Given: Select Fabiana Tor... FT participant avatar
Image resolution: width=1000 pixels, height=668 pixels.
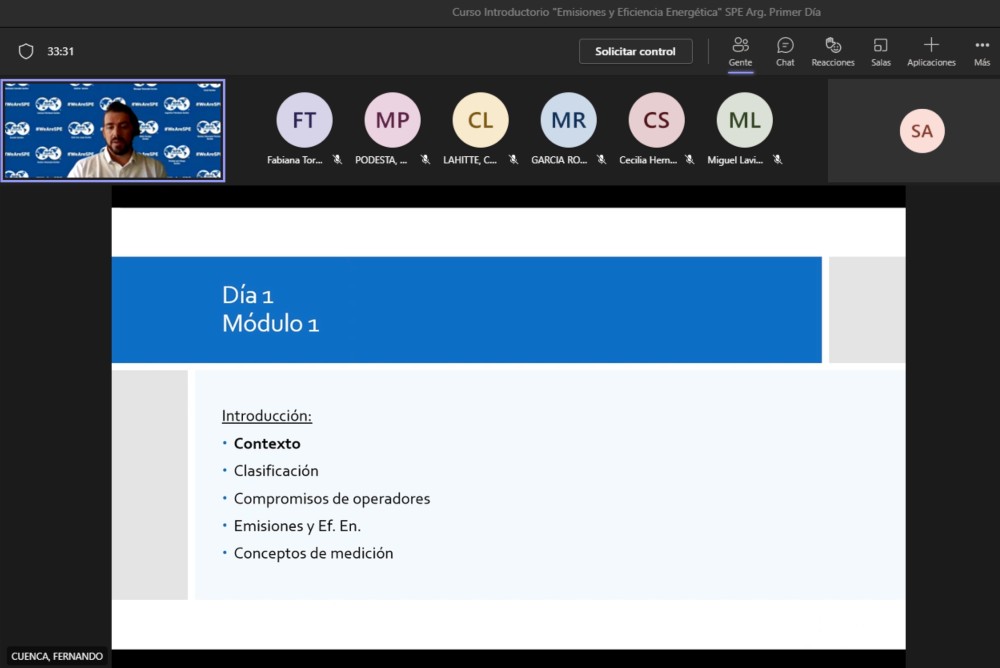Looking at the screenshot, I should (x=304, y=120).
